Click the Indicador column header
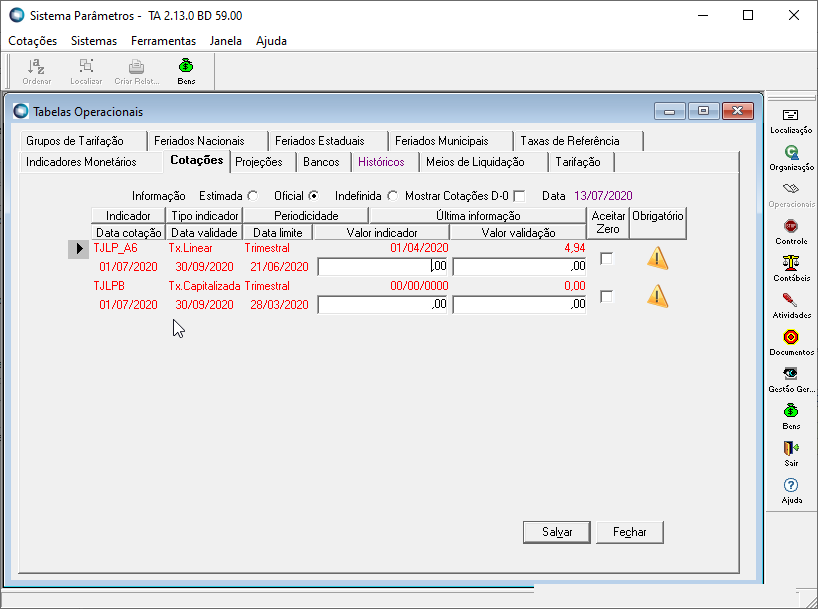Image resolution: width=818 pixels, height=609 pixels. (x=128, y=216)
